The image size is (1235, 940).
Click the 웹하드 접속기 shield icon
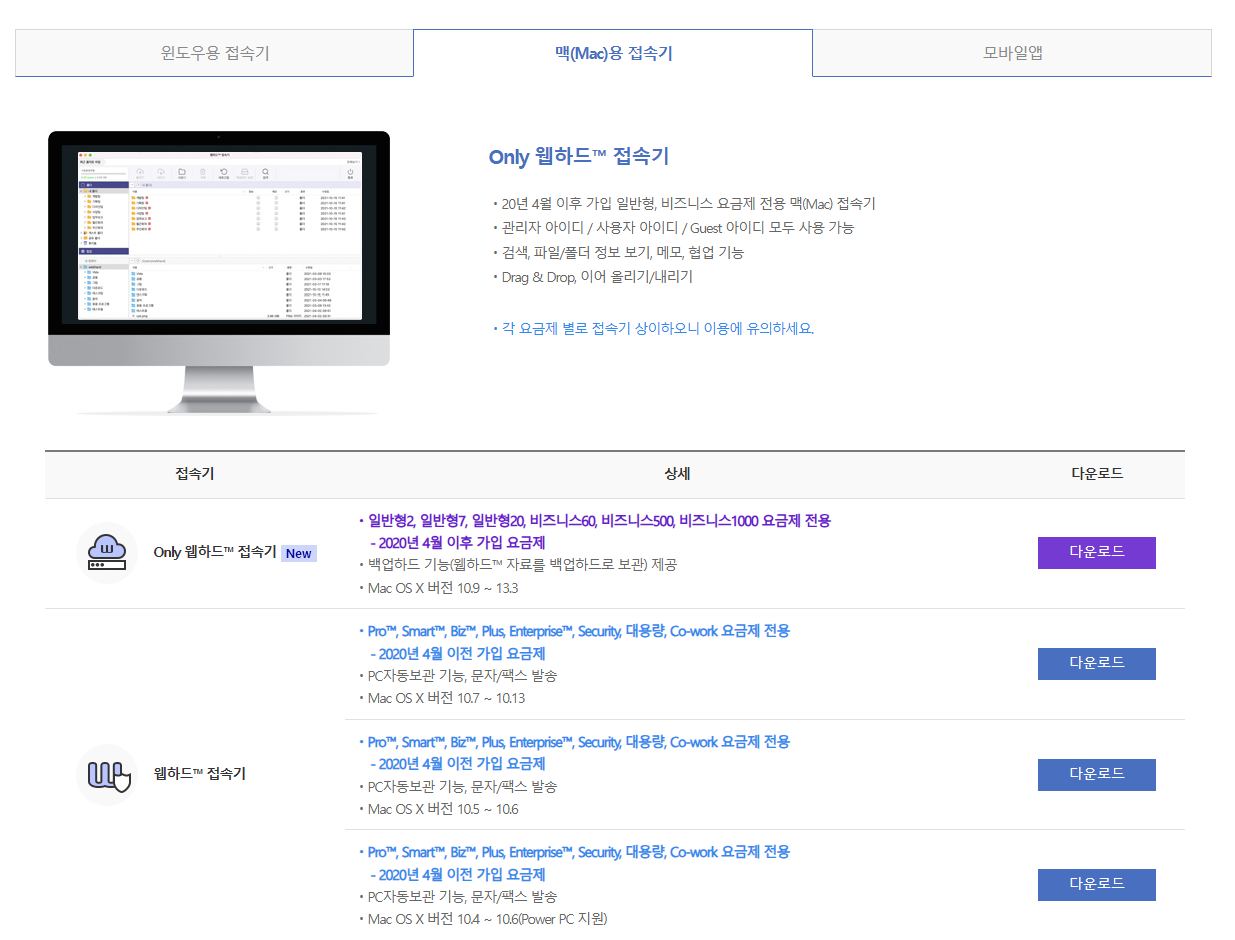106,774
